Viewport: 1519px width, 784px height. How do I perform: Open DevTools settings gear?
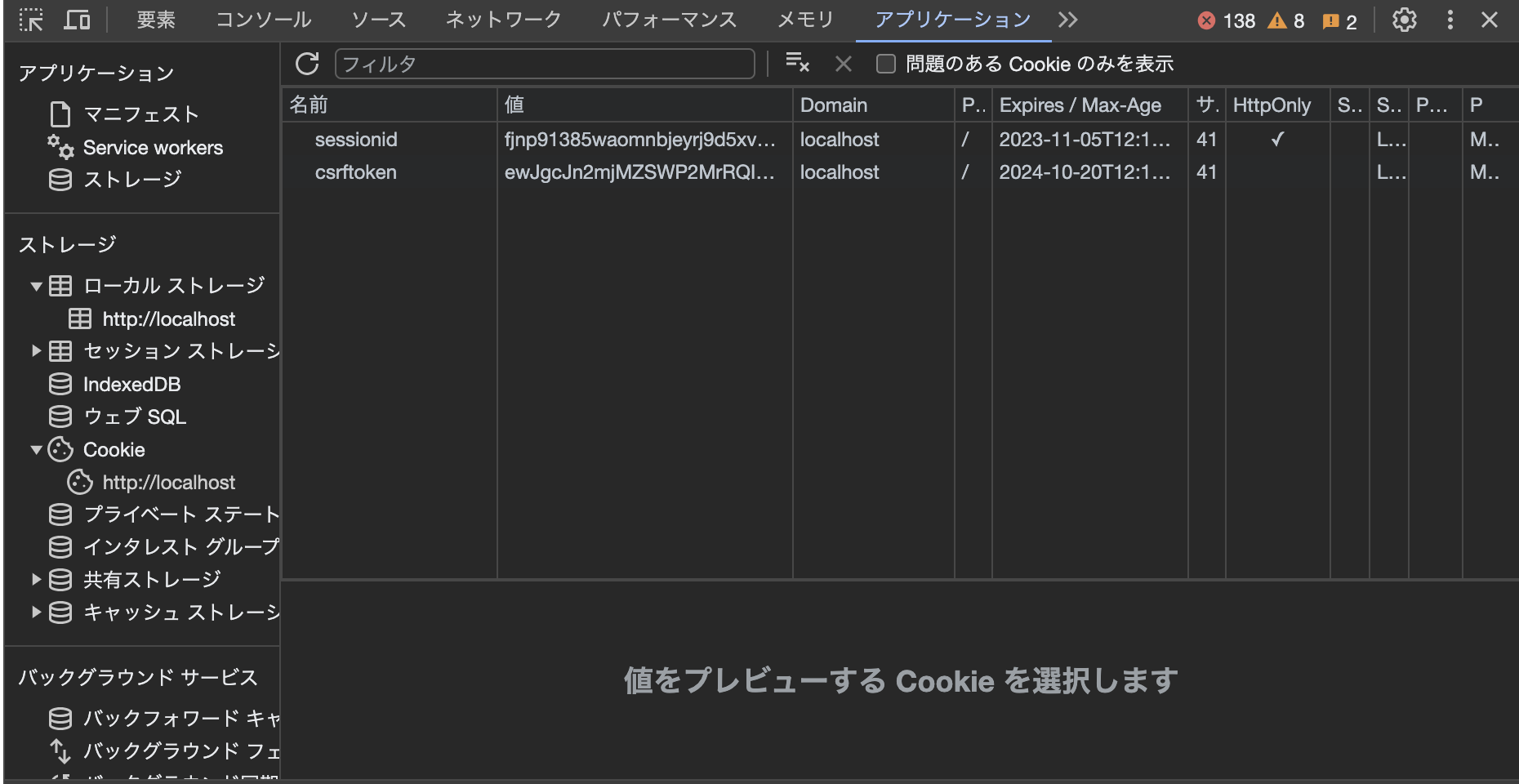[x=1405, y=20]
